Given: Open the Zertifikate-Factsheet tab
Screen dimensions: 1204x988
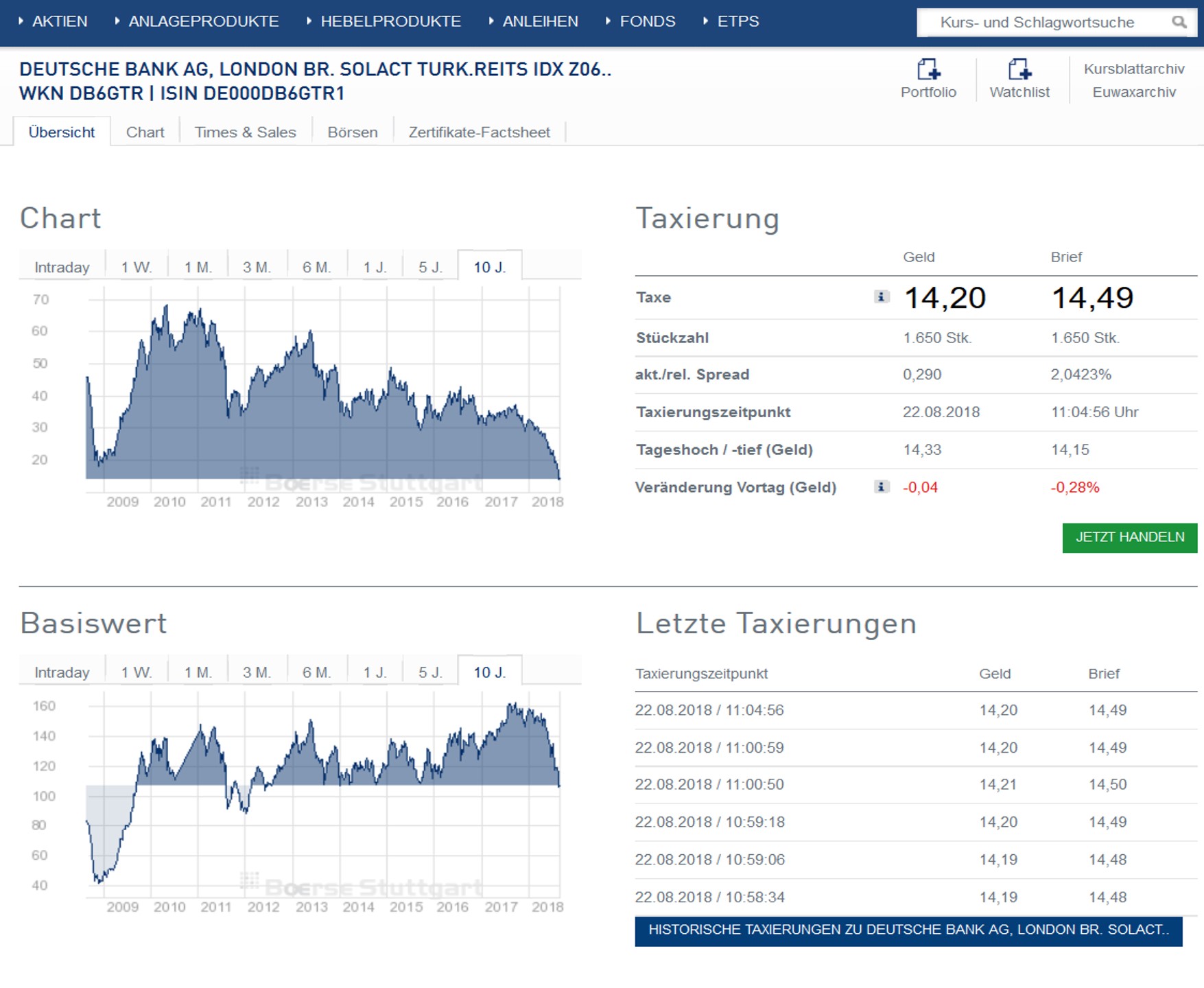Looking at the screenshot, I should 479,132.
